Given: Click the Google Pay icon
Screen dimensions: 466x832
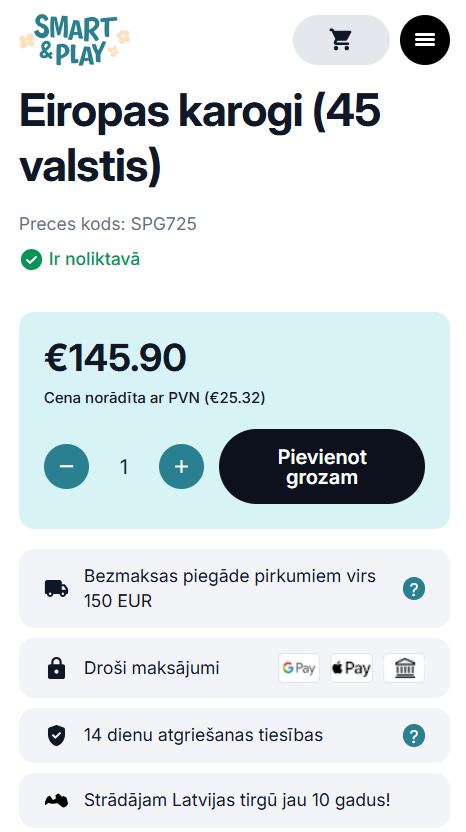Looking at the screenshot, I should click(299, 668).
